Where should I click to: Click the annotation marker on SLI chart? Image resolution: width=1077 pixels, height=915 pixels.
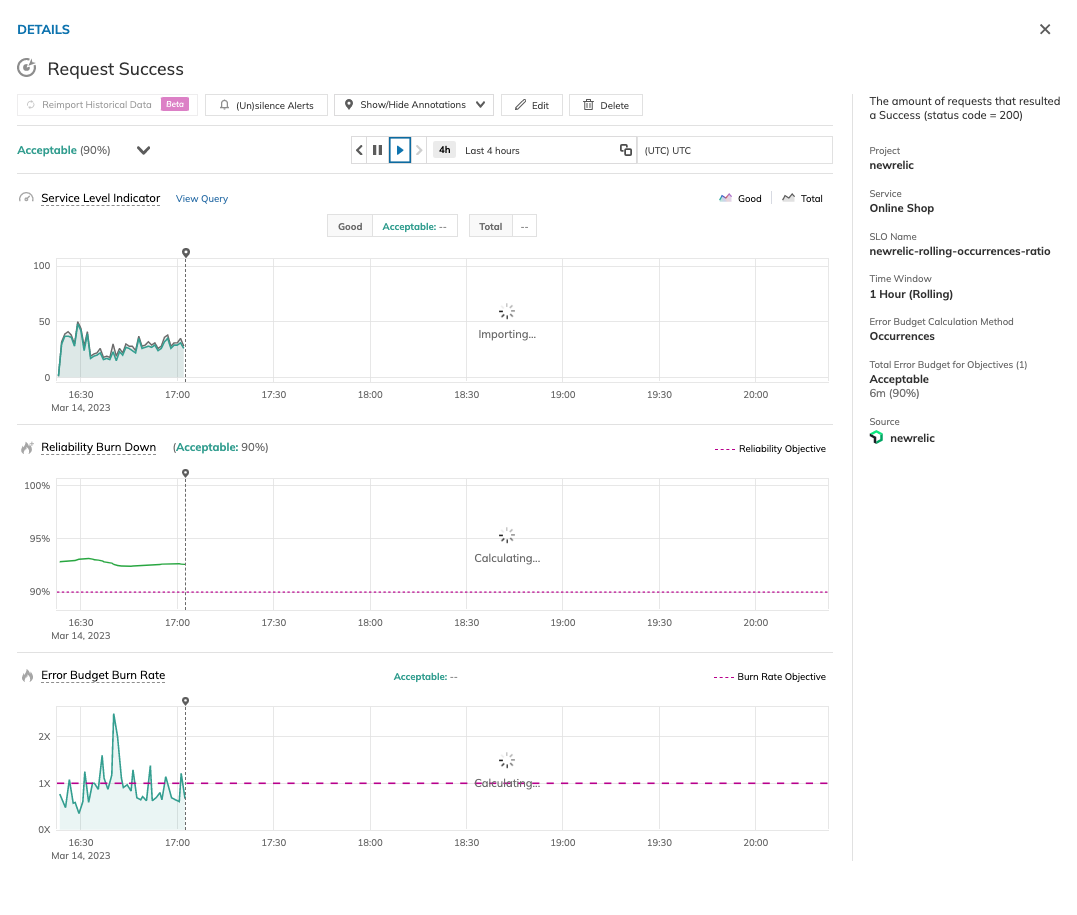(x=186, y=253)
